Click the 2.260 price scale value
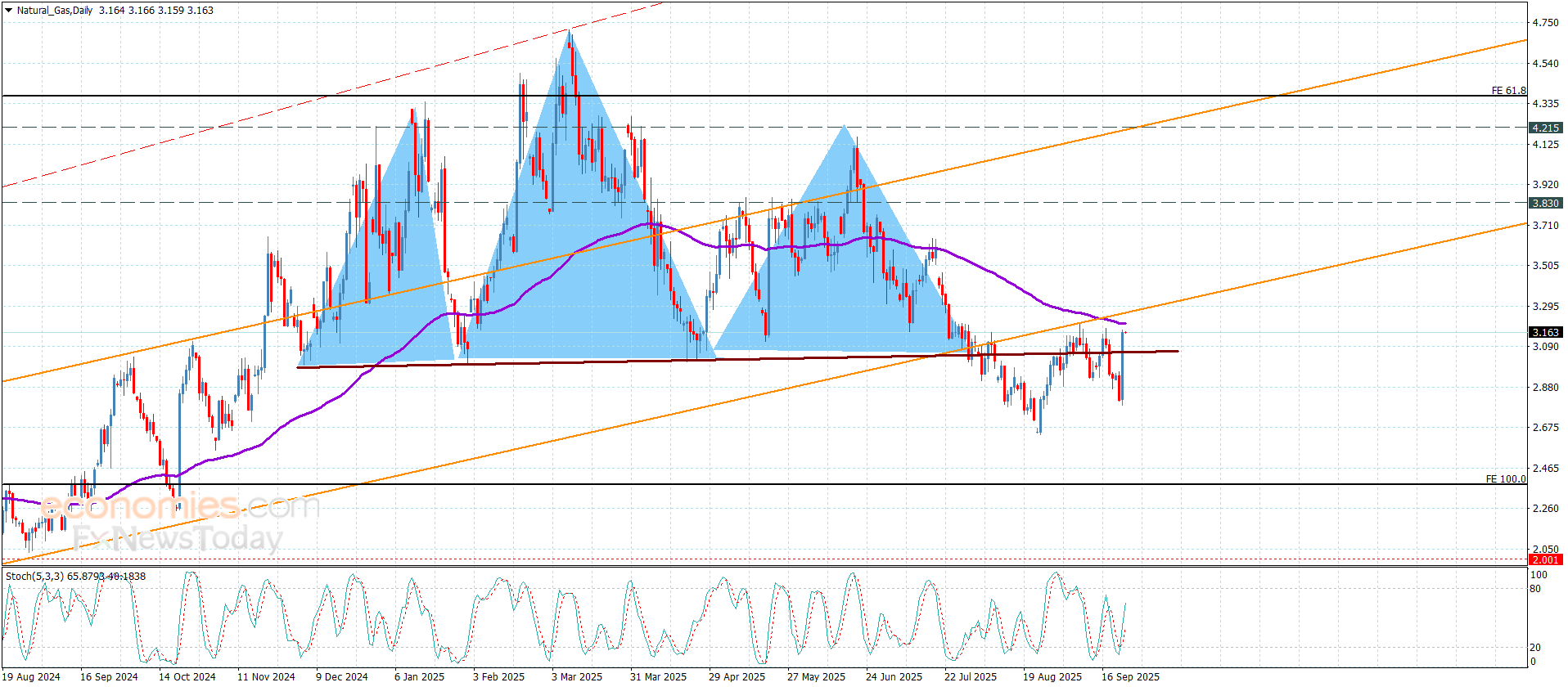1568x687 pixels. tap(1545, 509)
